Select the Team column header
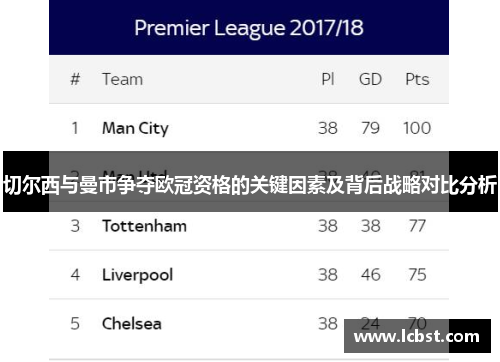This screenshot has height=362, width=500. tap(122, 79)
